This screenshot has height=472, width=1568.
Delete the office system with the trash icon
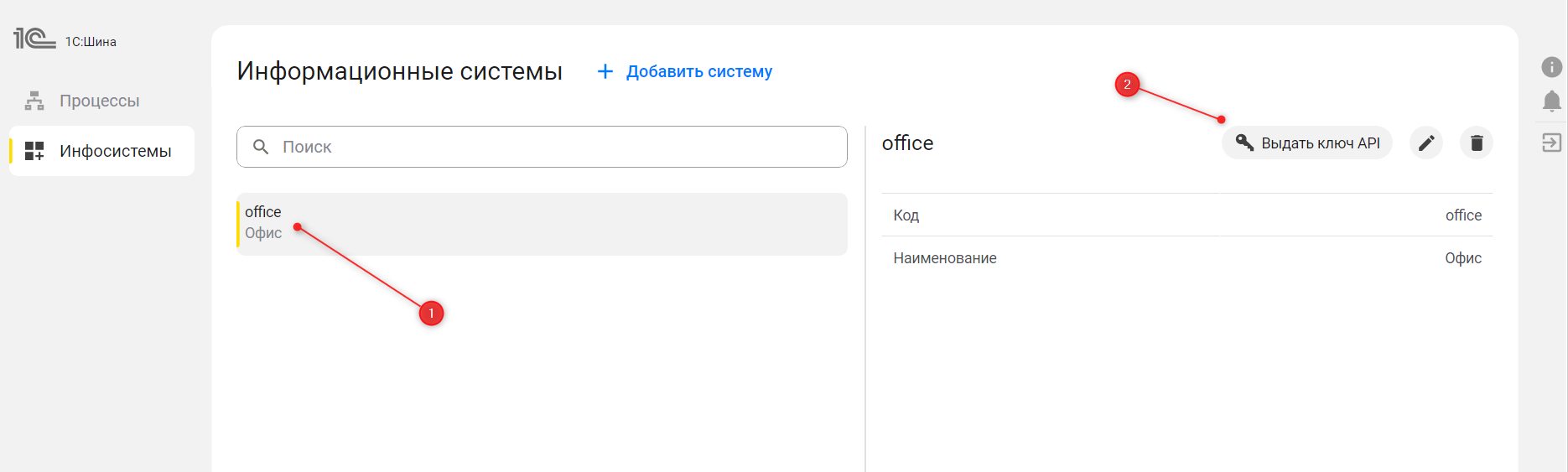click(x=1477, y=143)
